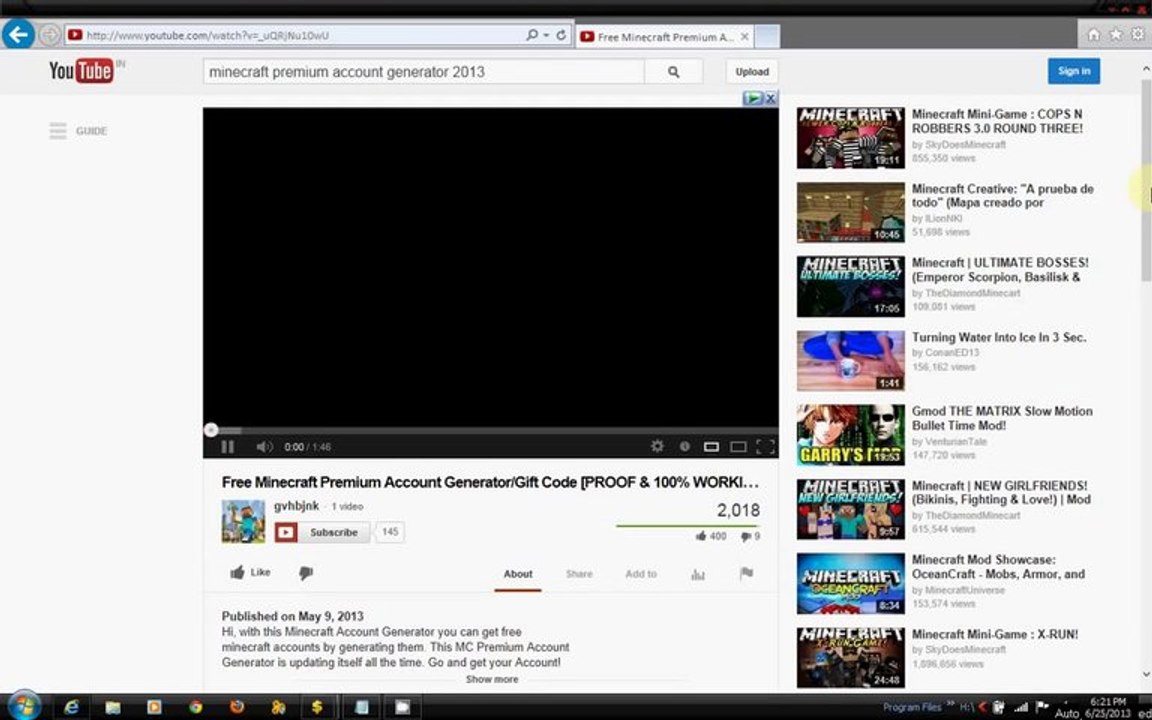Expand Program Files toolbar chevron in taskbar
This screenshot has height=720, width=1152.
pos(951,704)
